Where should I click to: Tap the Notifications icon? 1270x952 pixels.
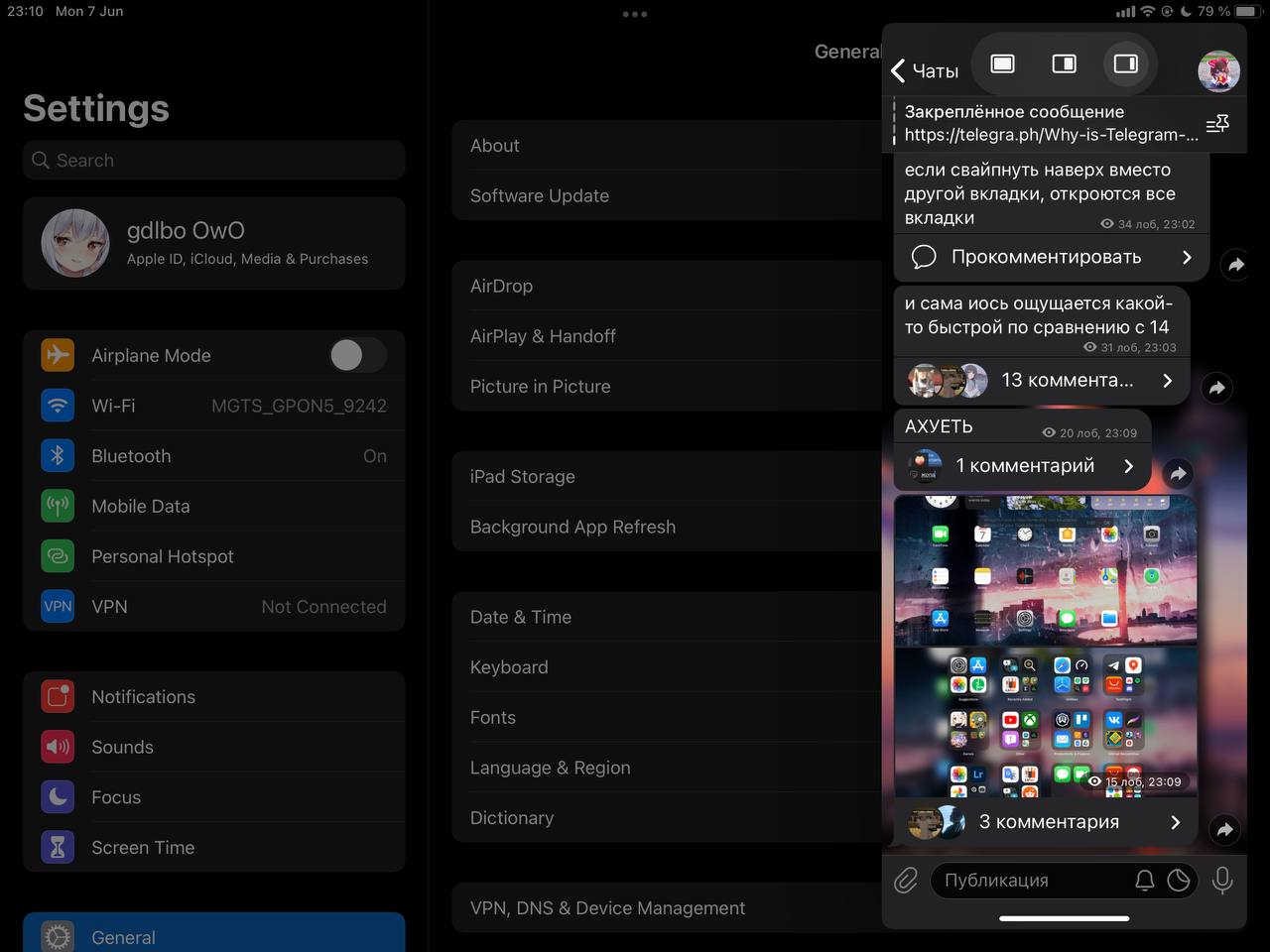[58, 697]
